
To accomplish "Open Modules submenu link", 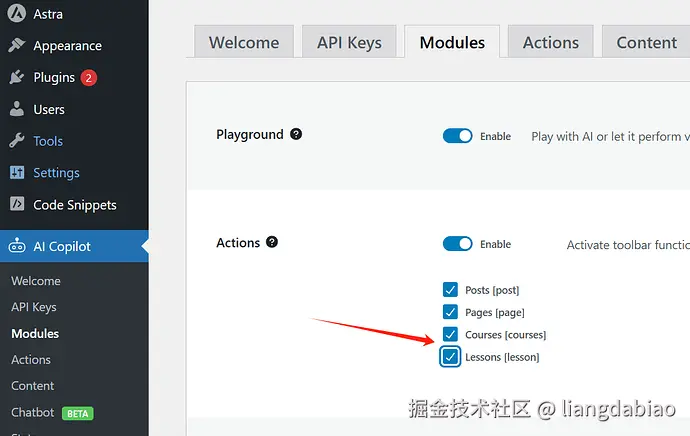I will pos(35,333).
